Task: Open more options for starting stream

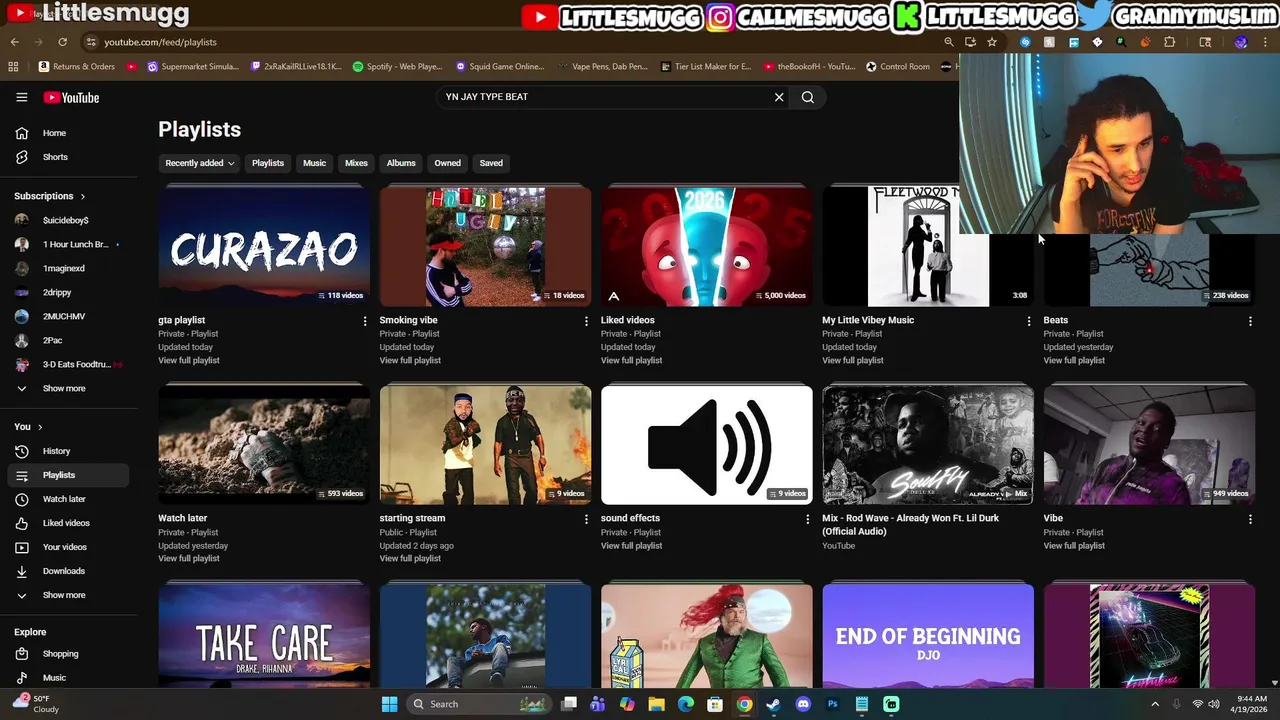Action: pyautogui.click(x=586, y=519)
